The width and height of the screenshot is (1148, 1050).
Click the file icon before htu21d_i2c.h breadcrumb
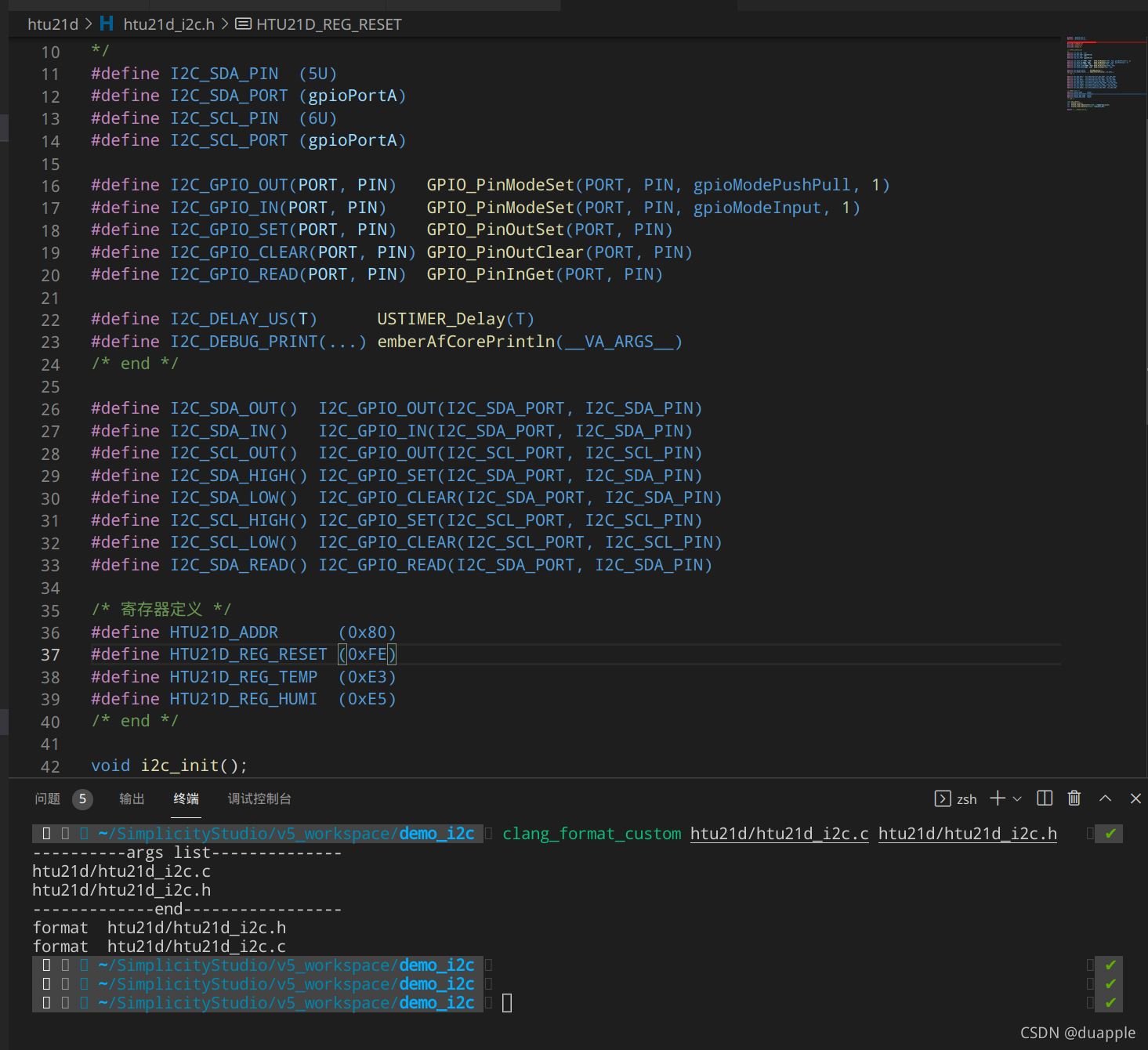pyautogui.click(x=106, y=24)
